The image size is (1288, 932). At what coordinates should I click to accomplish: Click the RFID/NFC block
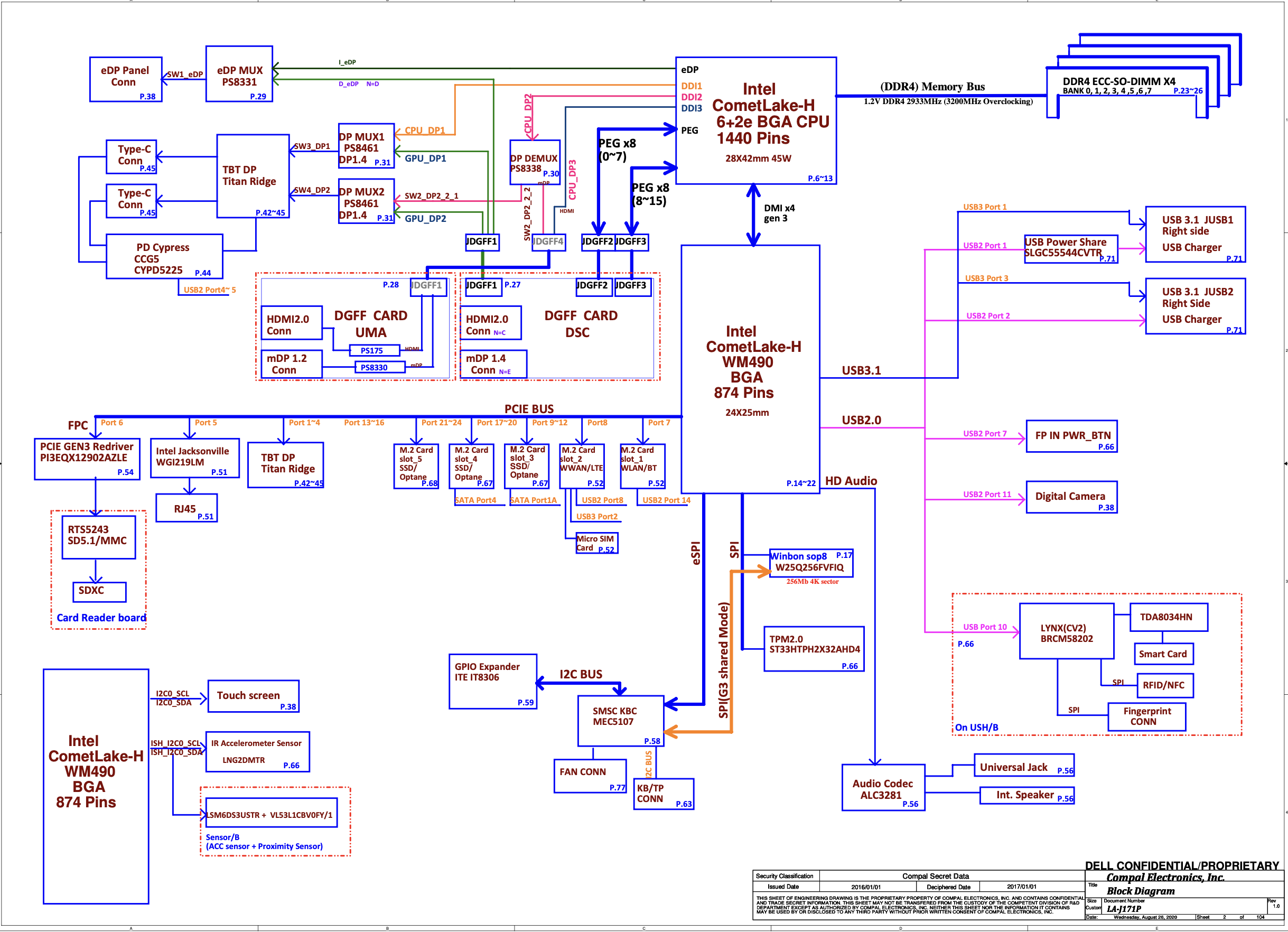coord(1165,685)
